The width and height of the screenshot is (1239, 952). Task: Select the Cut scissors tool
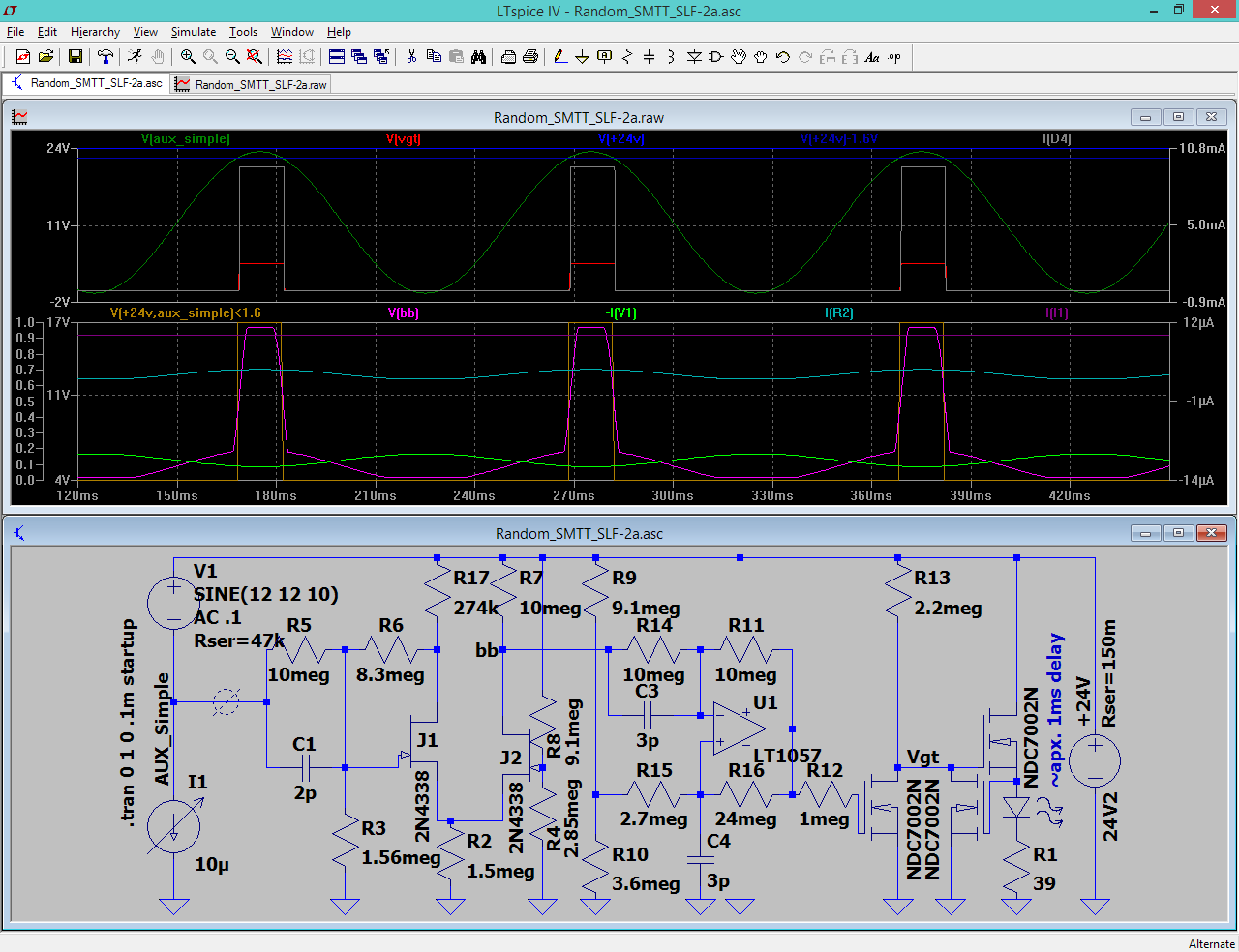[x=411, y=57]
